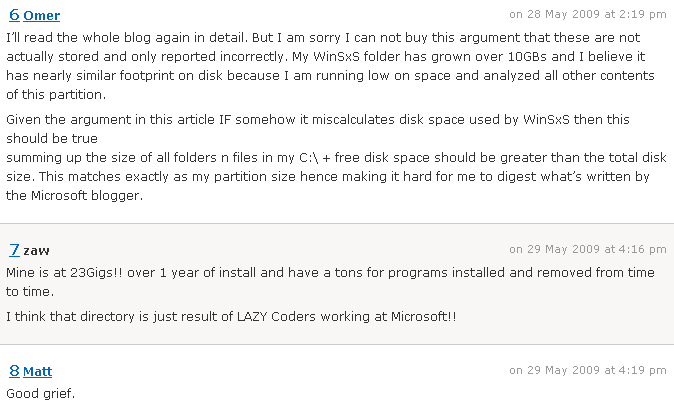Click the sentence beginning "Given the argument in this article"

coord(318,119)
